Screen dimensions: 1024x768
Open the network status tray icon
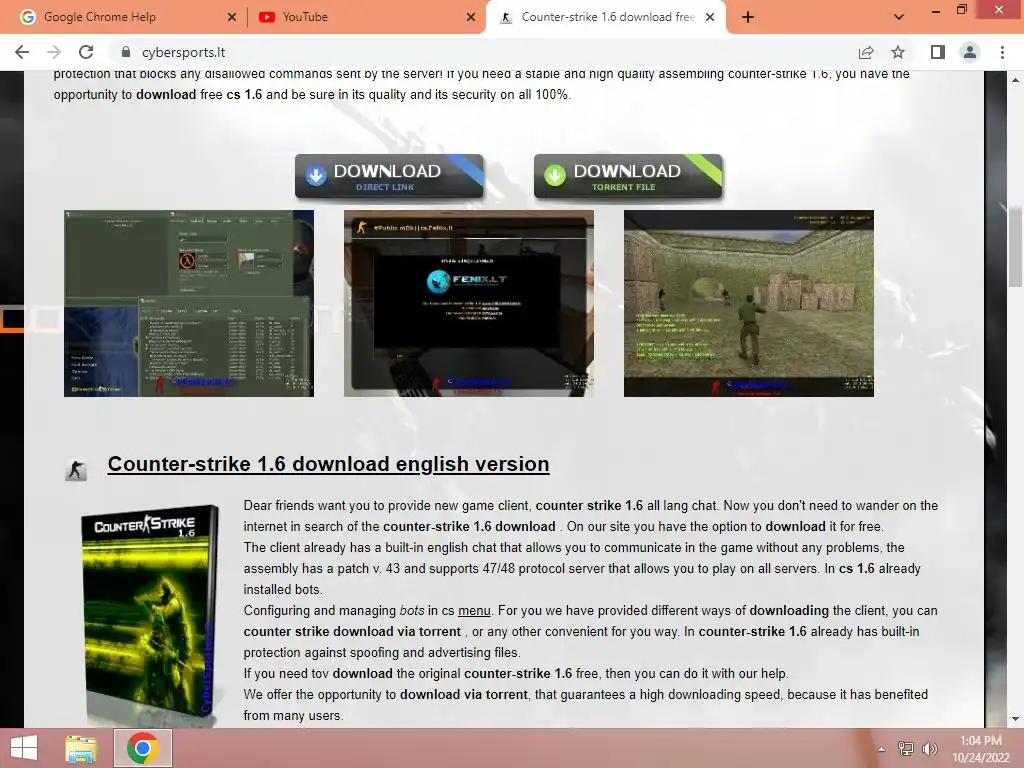pos(906,748)
